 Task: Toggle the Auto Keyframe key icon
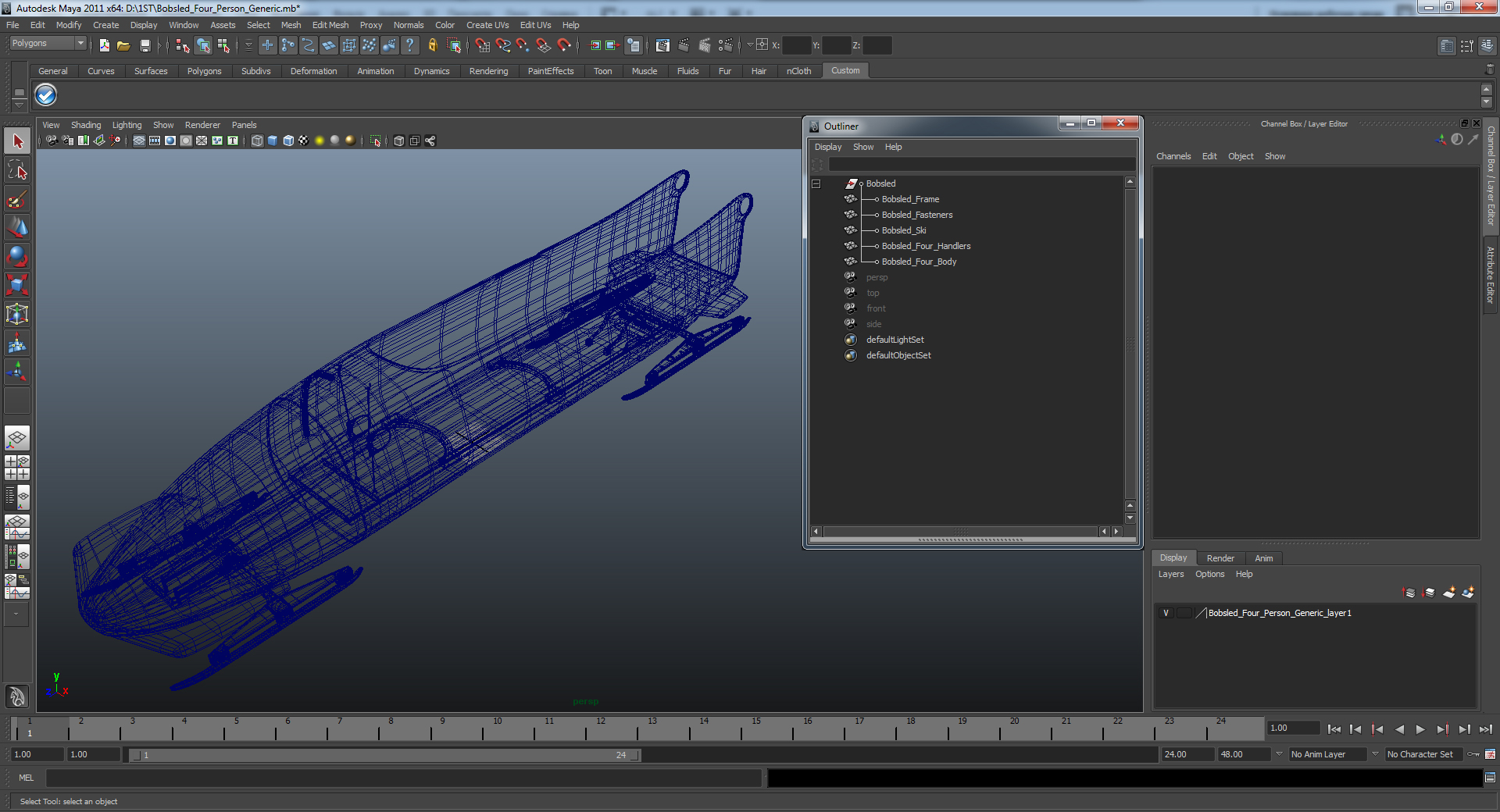click(x=1473, y=754)
